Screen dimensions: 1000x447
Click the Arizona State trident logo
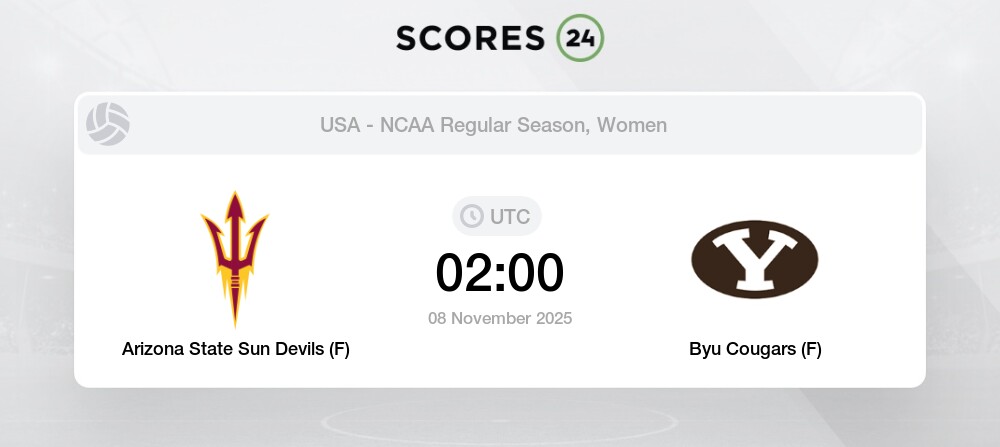[x=235, y=258]
